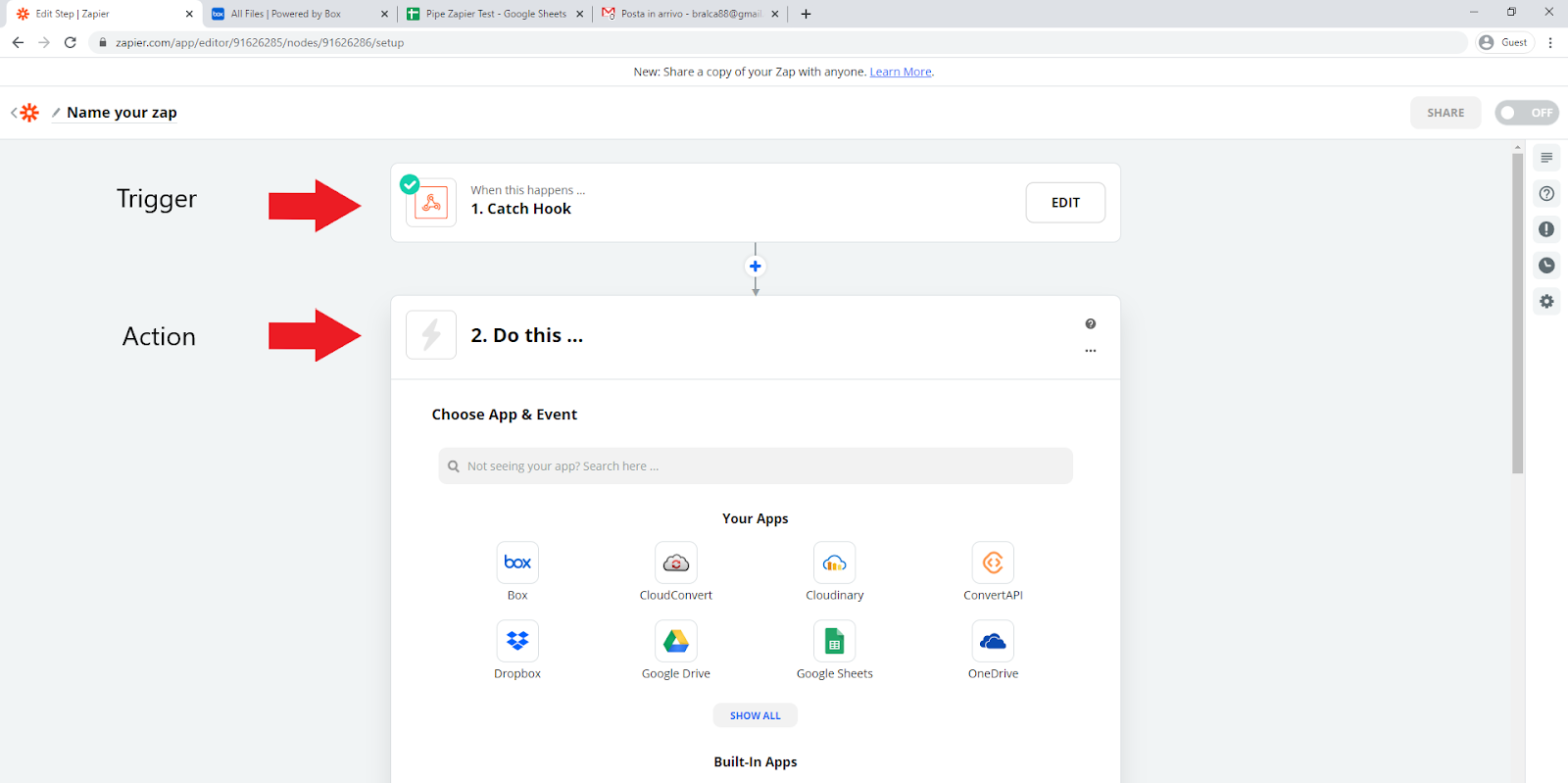
Task: Open the Zap outline sidebar icon
Action: [x=1546, y=158]
